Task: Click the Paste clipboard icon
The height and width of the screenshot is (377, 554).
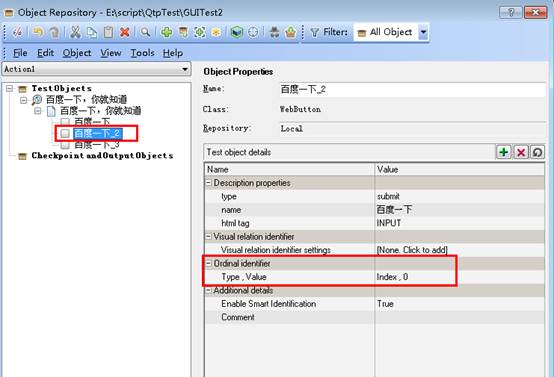Action: pyautogui.click(x=108, y=32)
